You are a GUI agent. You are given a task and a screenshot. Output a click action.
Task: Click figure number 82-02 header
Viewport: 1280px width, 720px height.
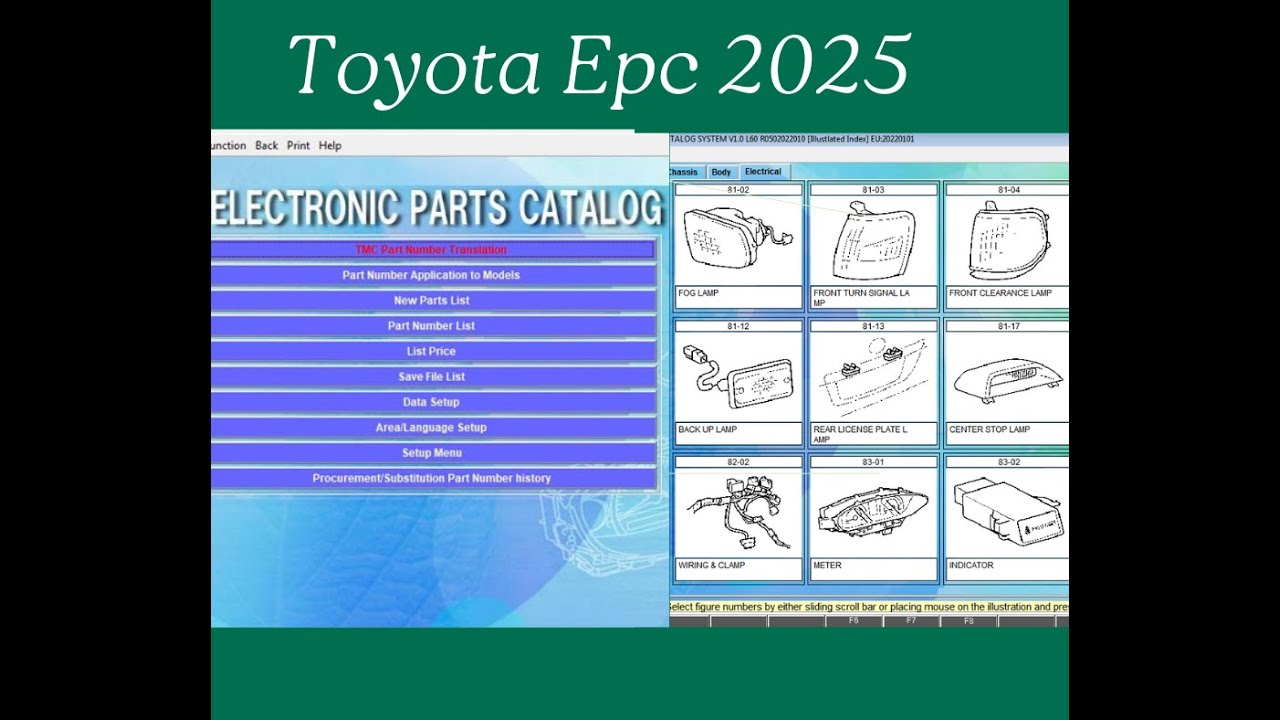tap(738, 462)
